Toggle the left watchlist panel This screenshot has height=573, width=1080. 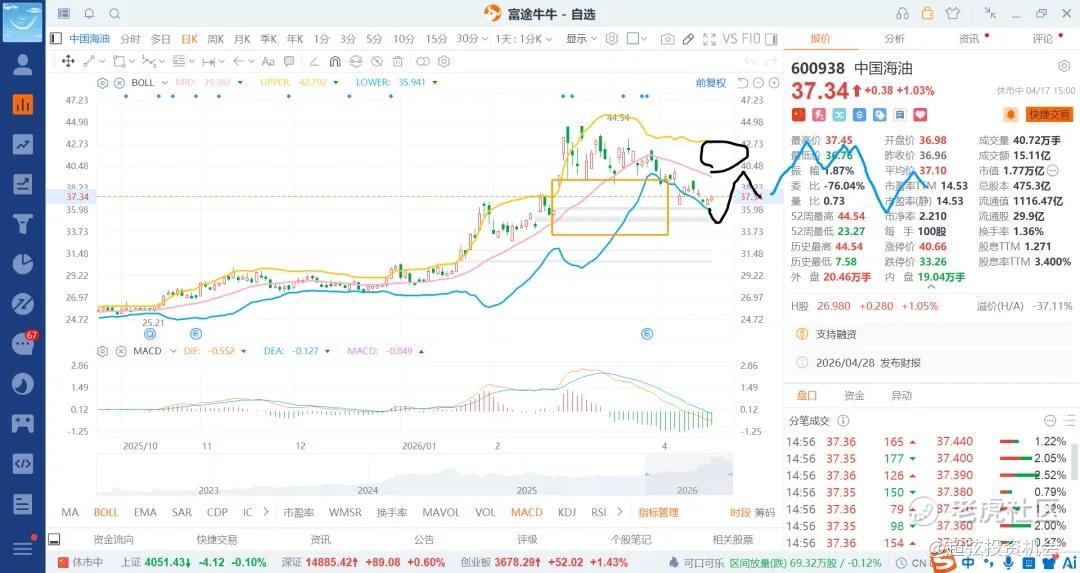pos(56,39)
